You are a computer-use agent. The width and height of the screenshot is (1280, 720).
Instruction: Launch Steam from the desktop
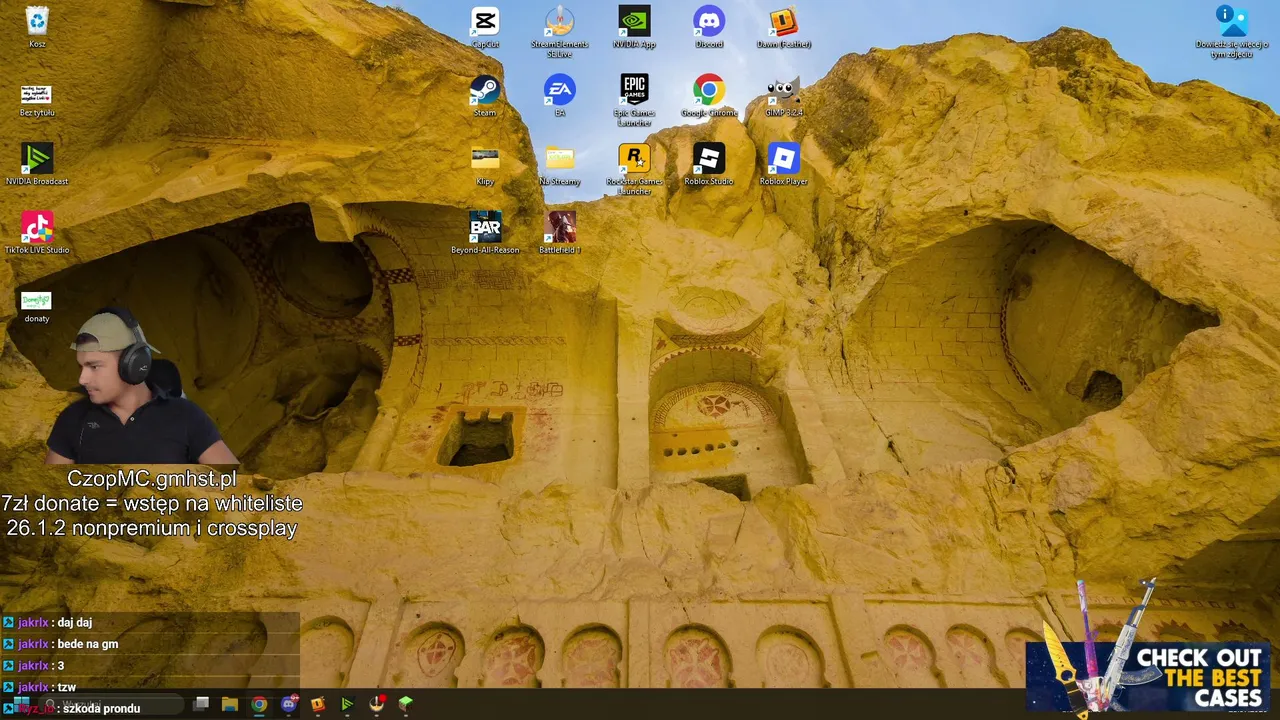(485, 95)
